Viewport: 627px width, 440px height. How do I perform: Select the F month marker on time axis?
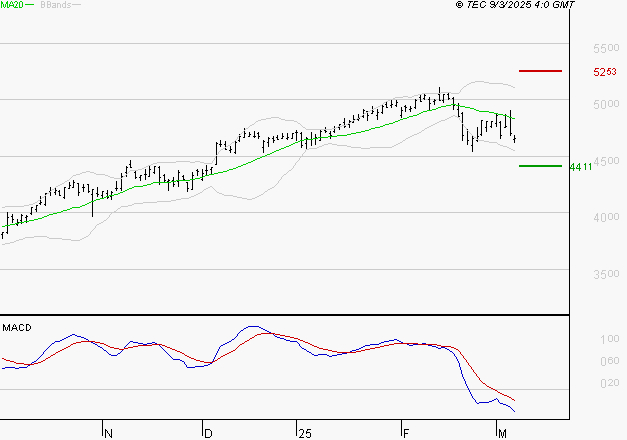click(x=406, y=434)
